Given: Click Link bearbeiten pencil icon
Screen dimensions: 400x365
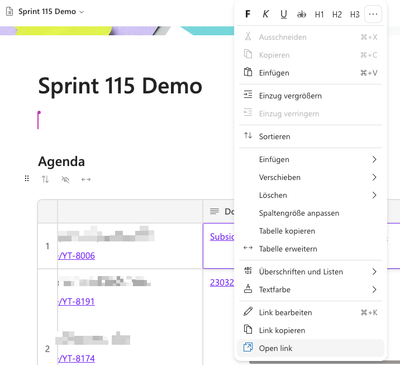Looking at the screenshot, I should (248, 311).
